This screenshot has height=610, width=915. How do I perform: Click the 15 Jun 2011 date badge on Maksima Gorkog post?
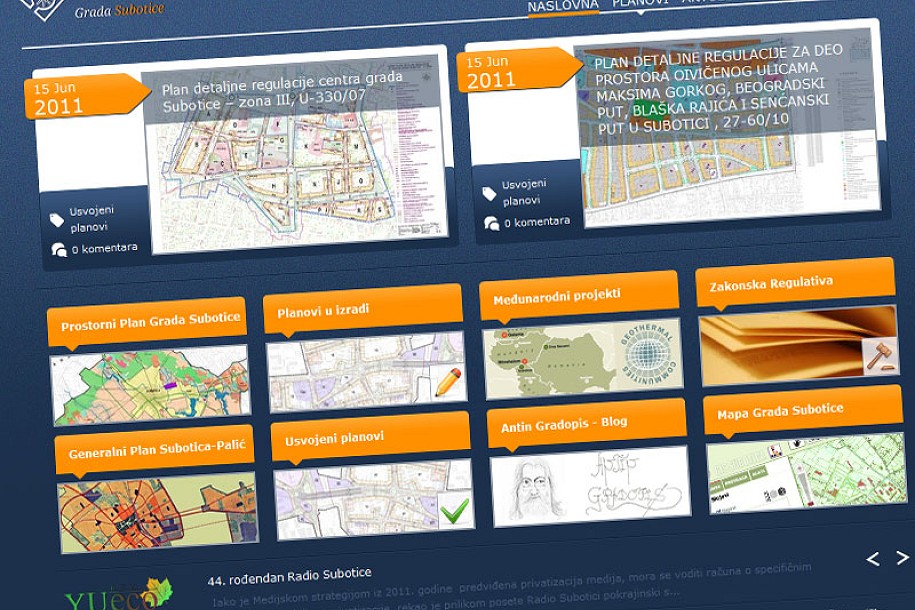[x=519, y=71]
